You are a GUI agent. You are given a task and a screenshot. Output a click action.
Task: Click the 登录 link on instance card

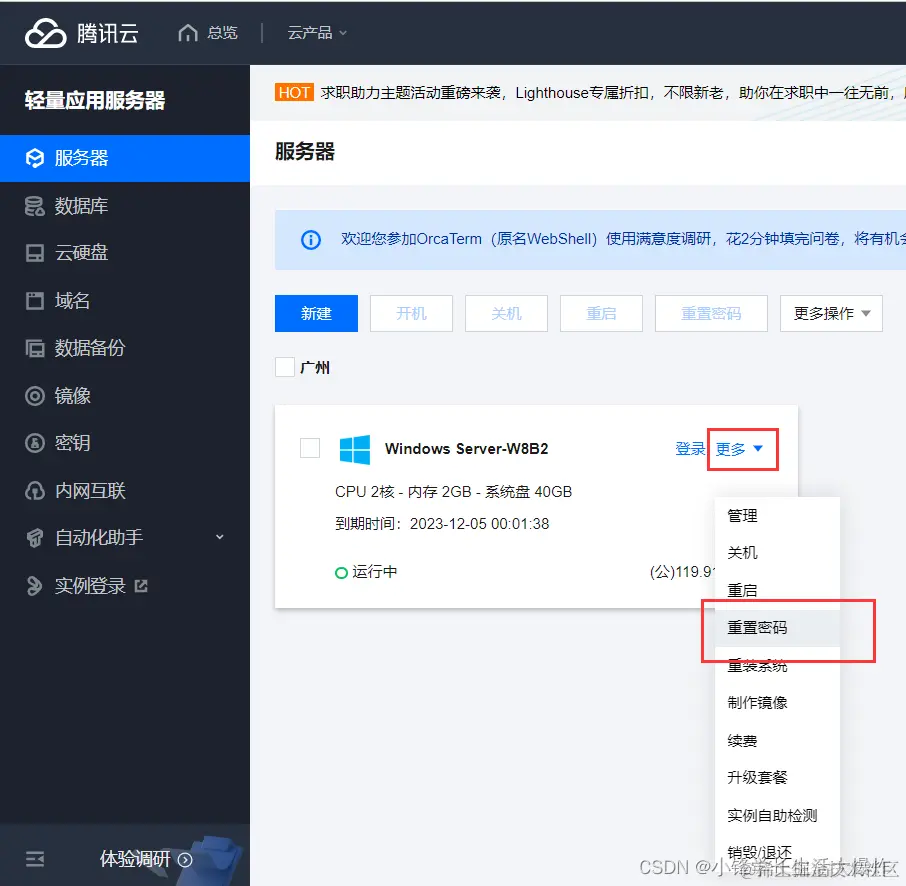click(x=690, y=449)
